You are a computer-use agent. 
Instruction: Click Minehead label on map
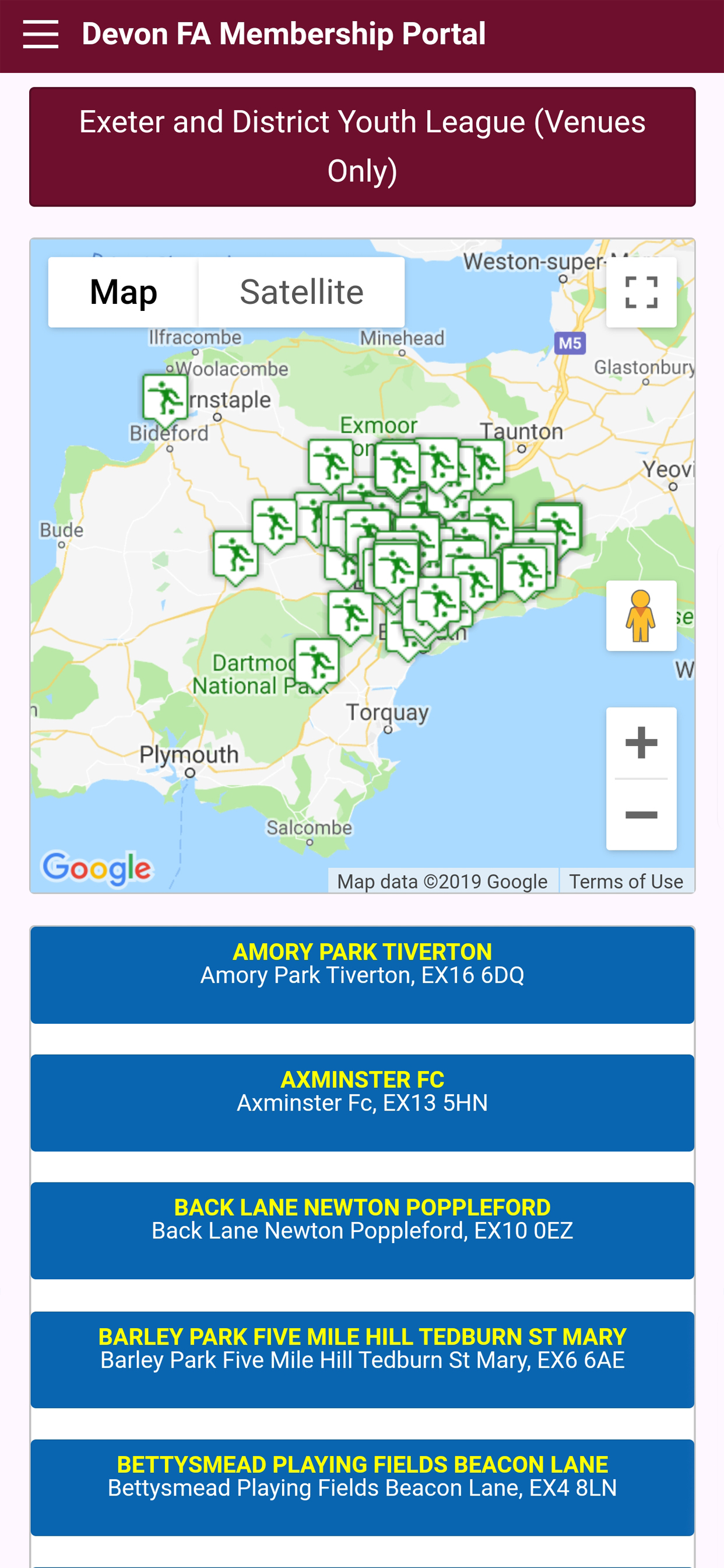(x=402, y=338)
